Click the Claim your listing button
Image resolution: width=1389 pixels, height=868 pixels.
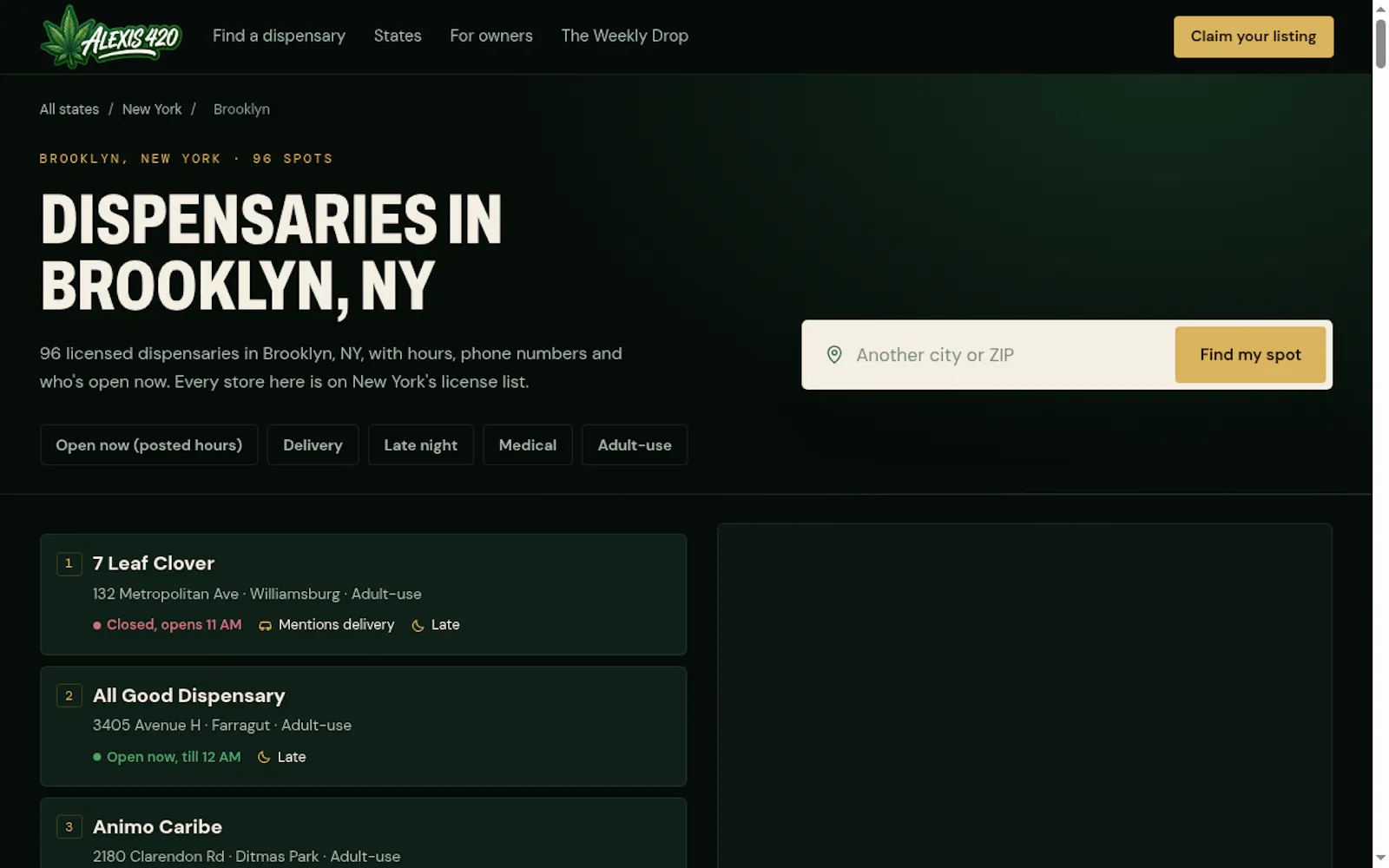(1254, 36)
